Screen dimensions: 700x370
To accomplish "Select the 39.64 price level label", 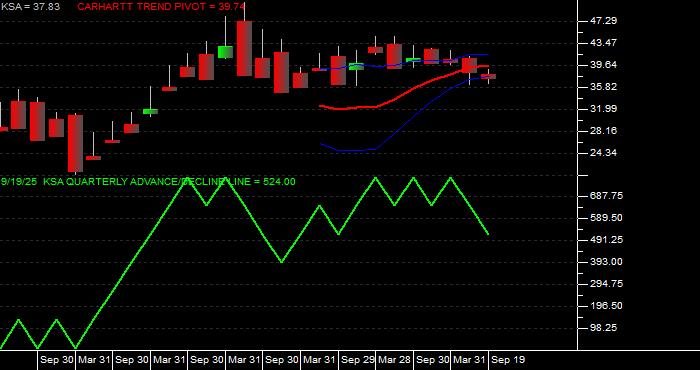I will pyautogui.click(x=603, y=65).
